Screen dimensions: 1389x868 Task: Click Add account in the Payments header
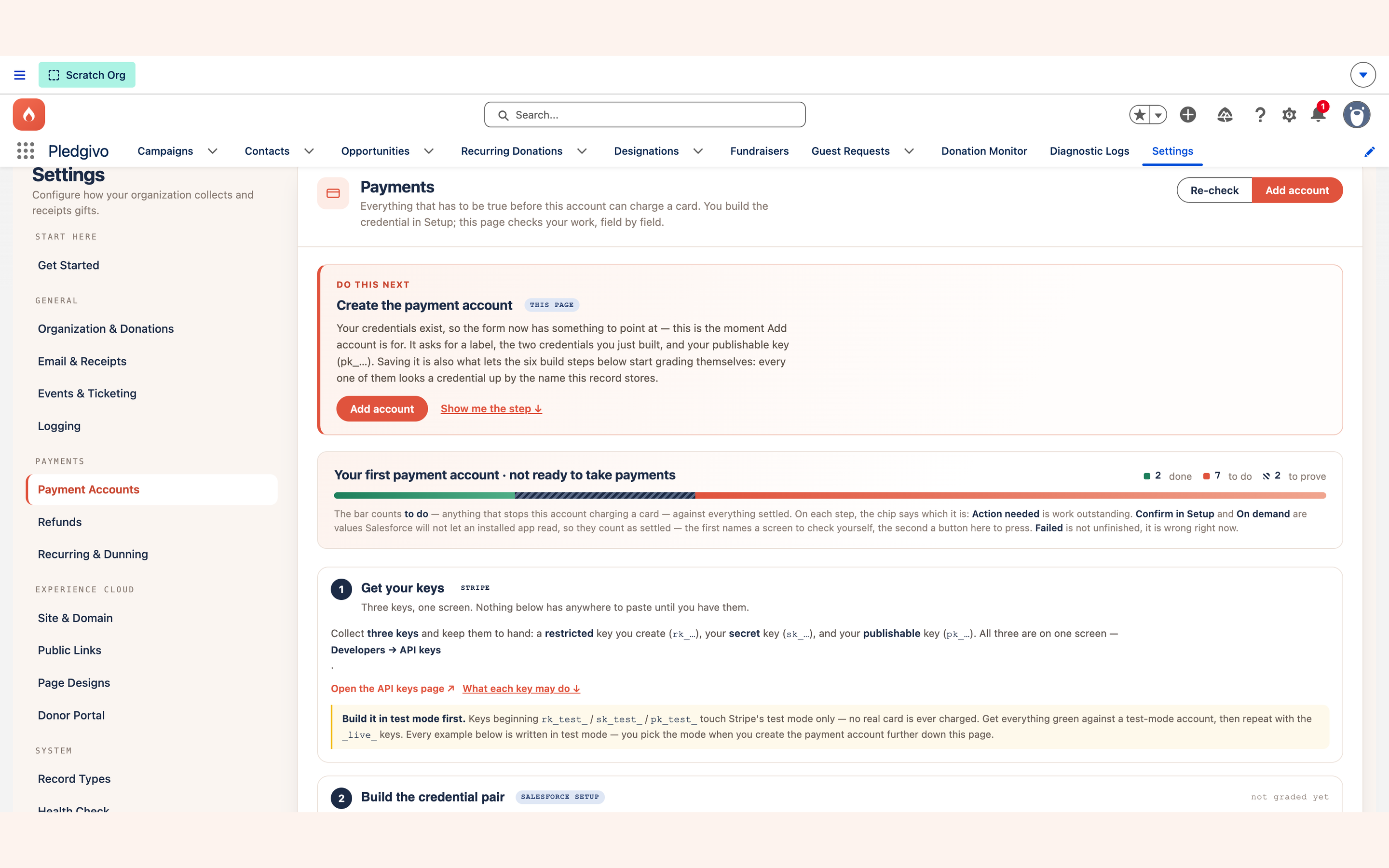tap(1297, 190)
